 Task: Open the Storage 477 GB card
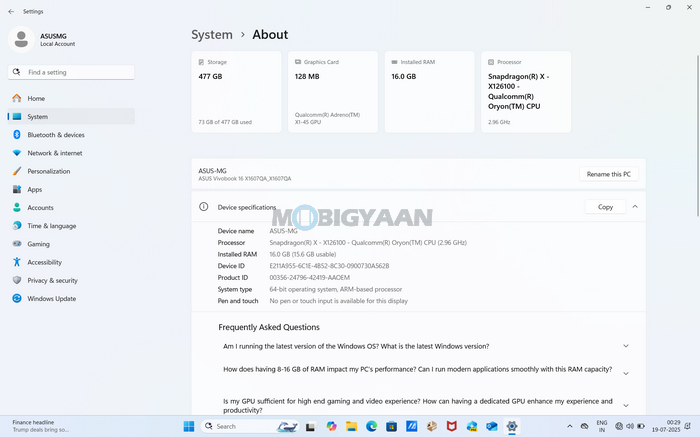tap(237, 92)
